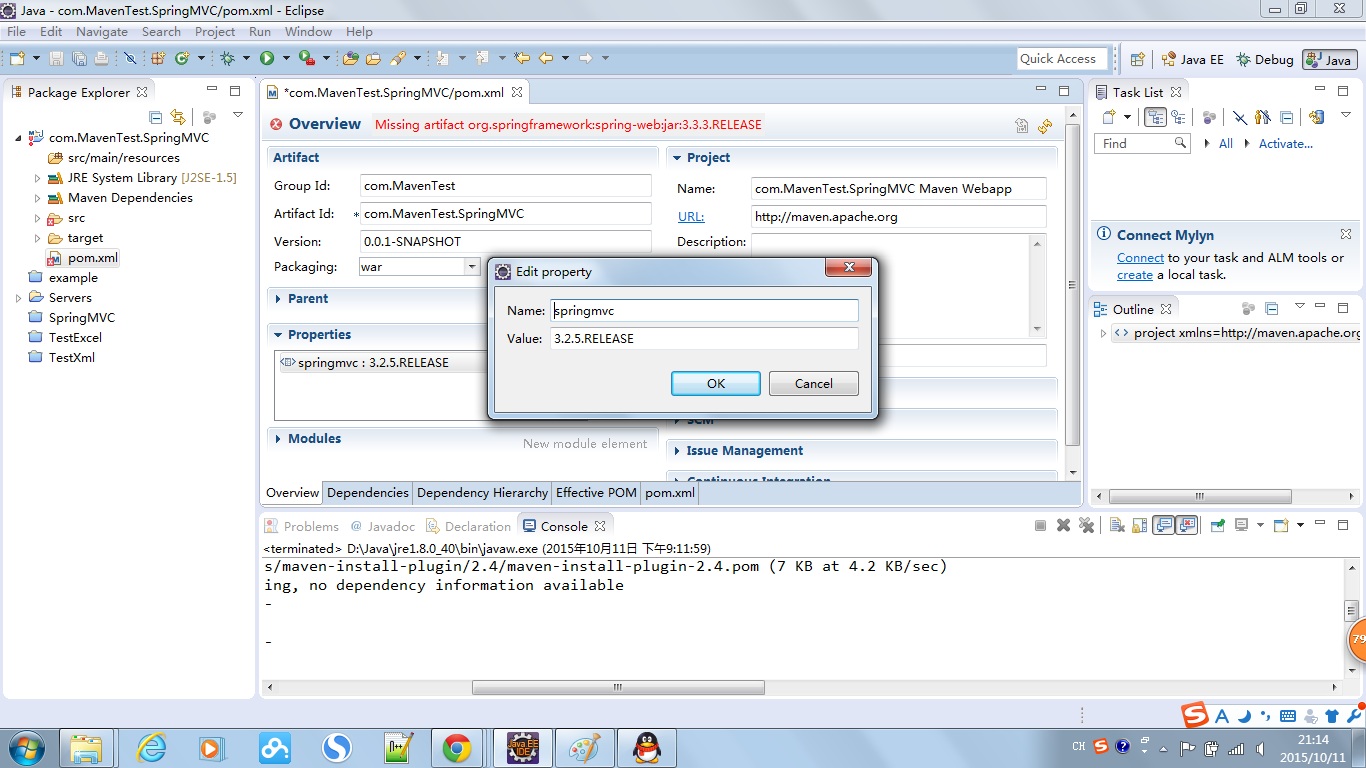Viewport: 1366px width, 768px height.
Task: Toggle Link with Editor in Package Explorer
Action: point(178,117)
